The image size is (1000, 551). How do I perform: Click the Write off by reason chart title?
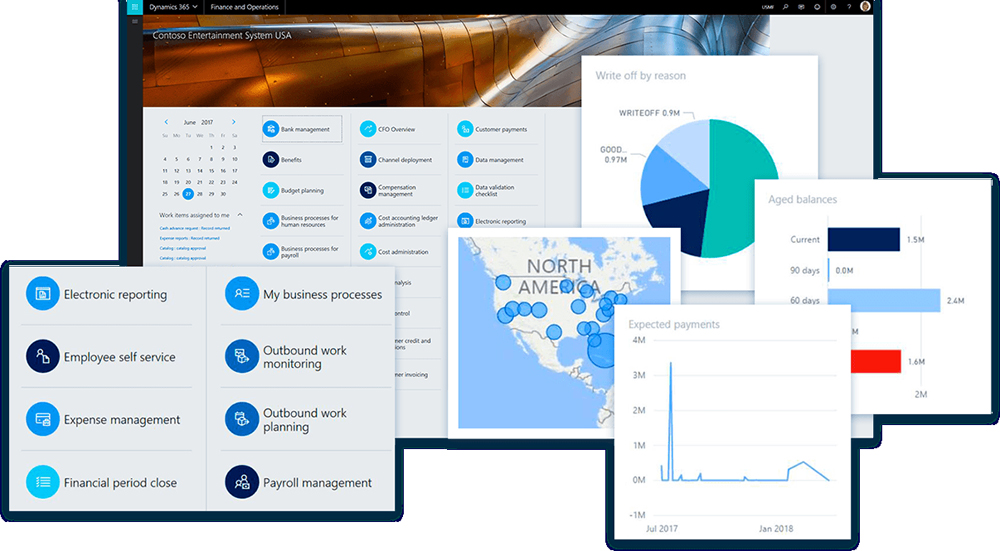tap(640, 75)
